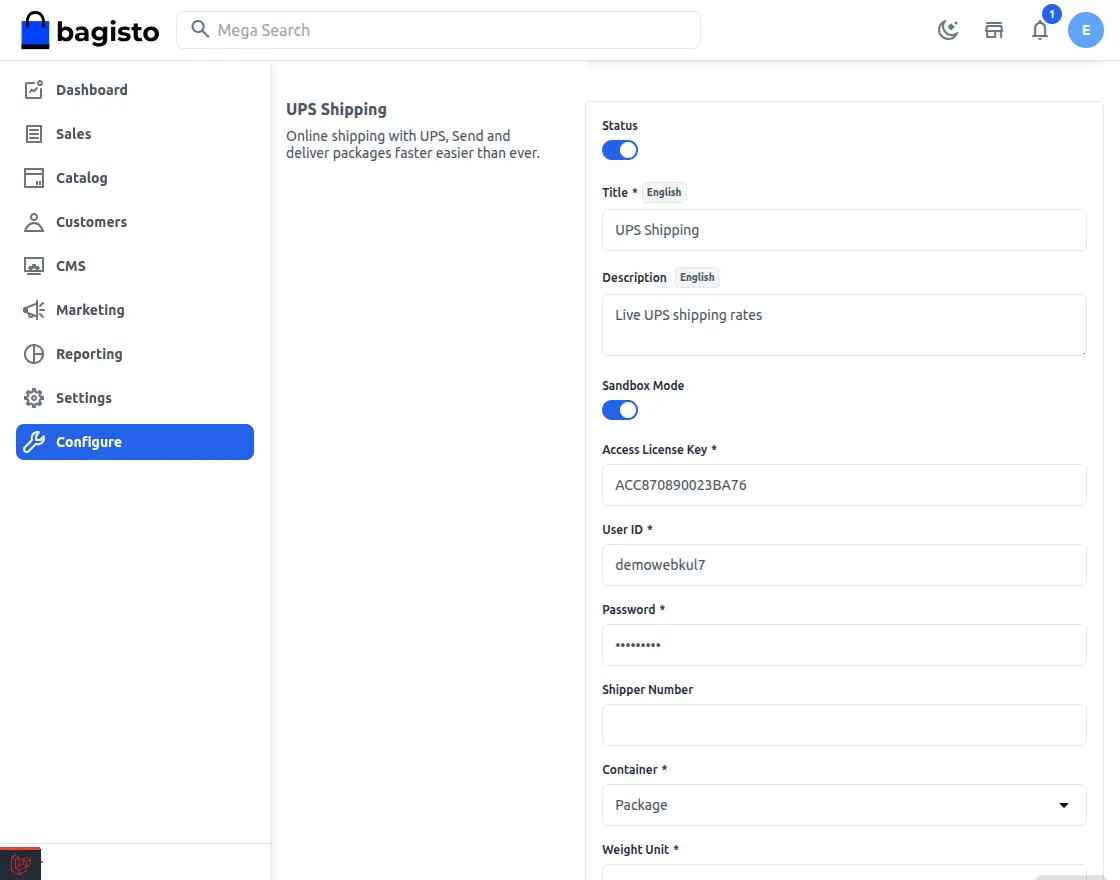This screenshot has width=1120, height=880.
Task: Click the Marketing megaphone icon
Action: [34, 310]
